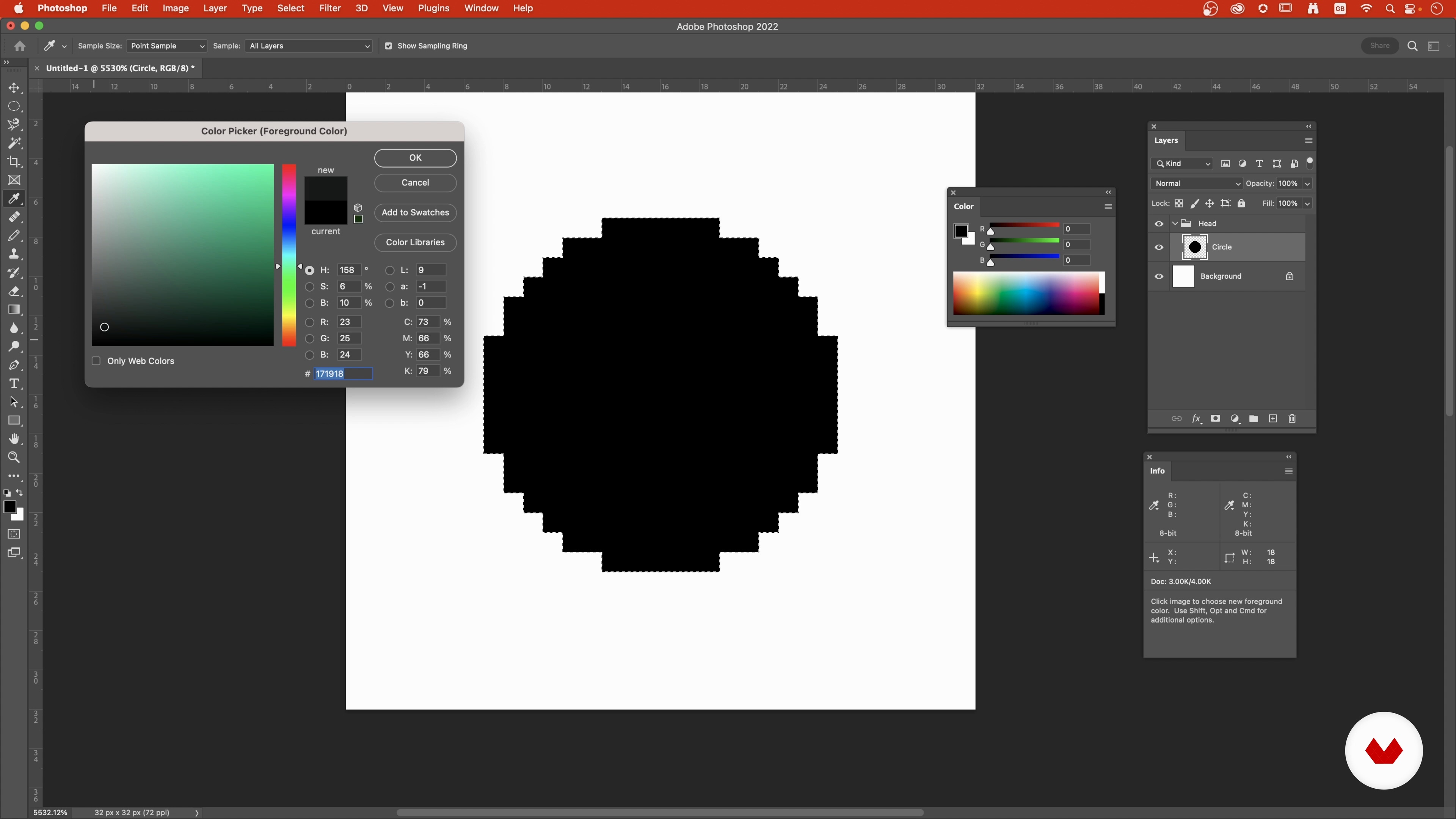
Task: Select the Zoom tool in toolbar
Action: click(14, 457)
